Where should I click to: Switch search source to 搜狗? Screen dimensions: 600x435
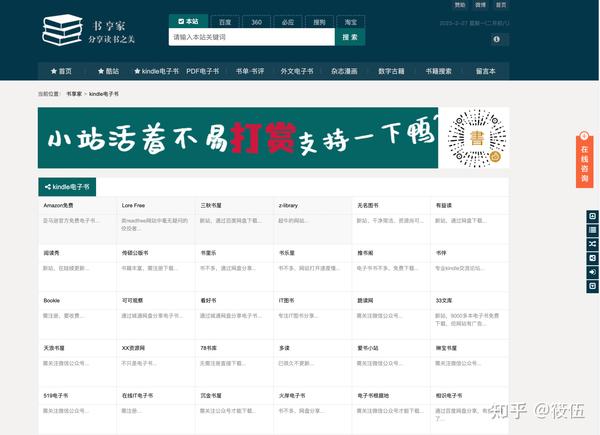click(319, 22)
